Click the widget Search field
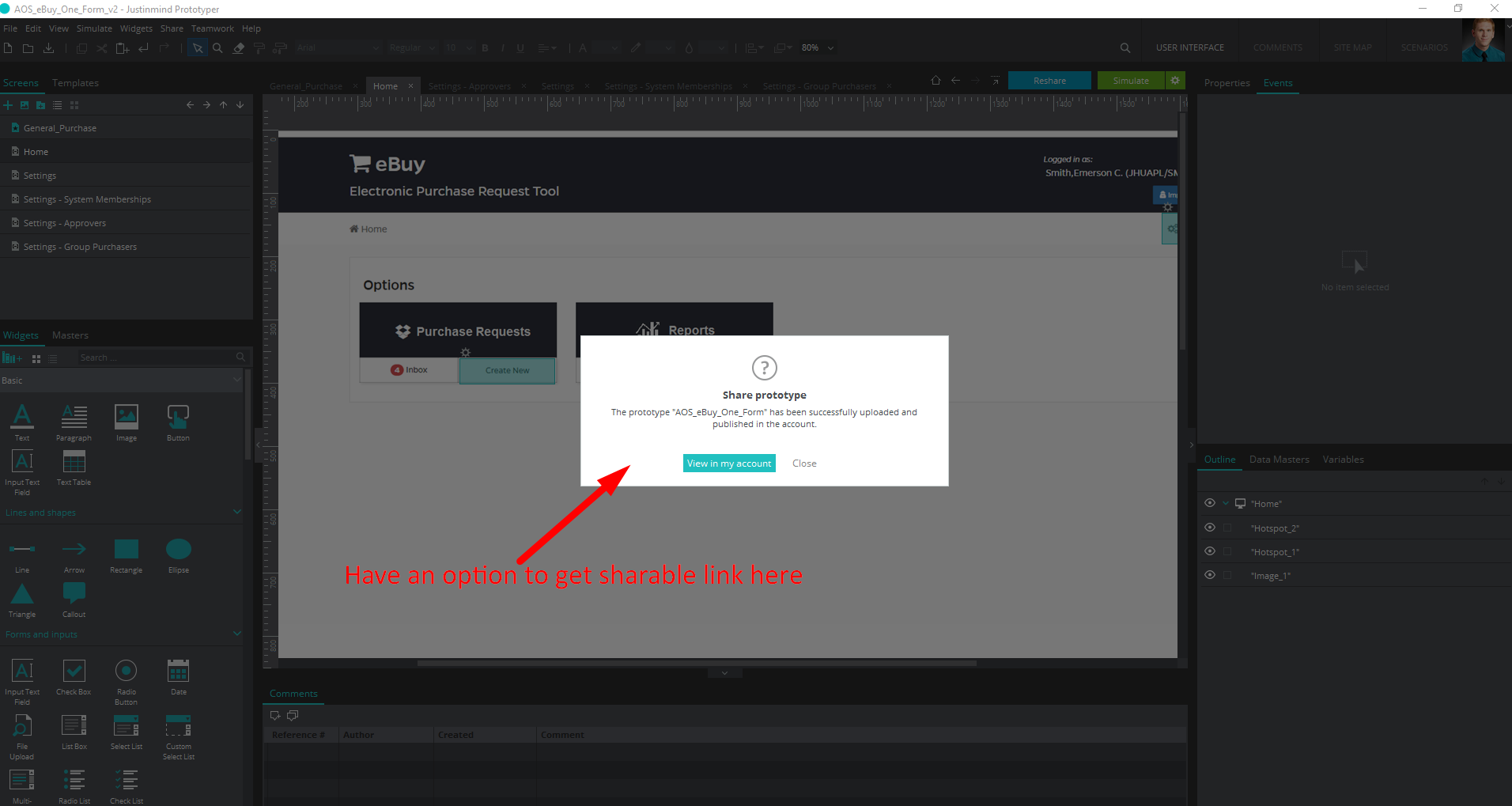Screen dimensions: 1512x806 click(x=154, y=358)
